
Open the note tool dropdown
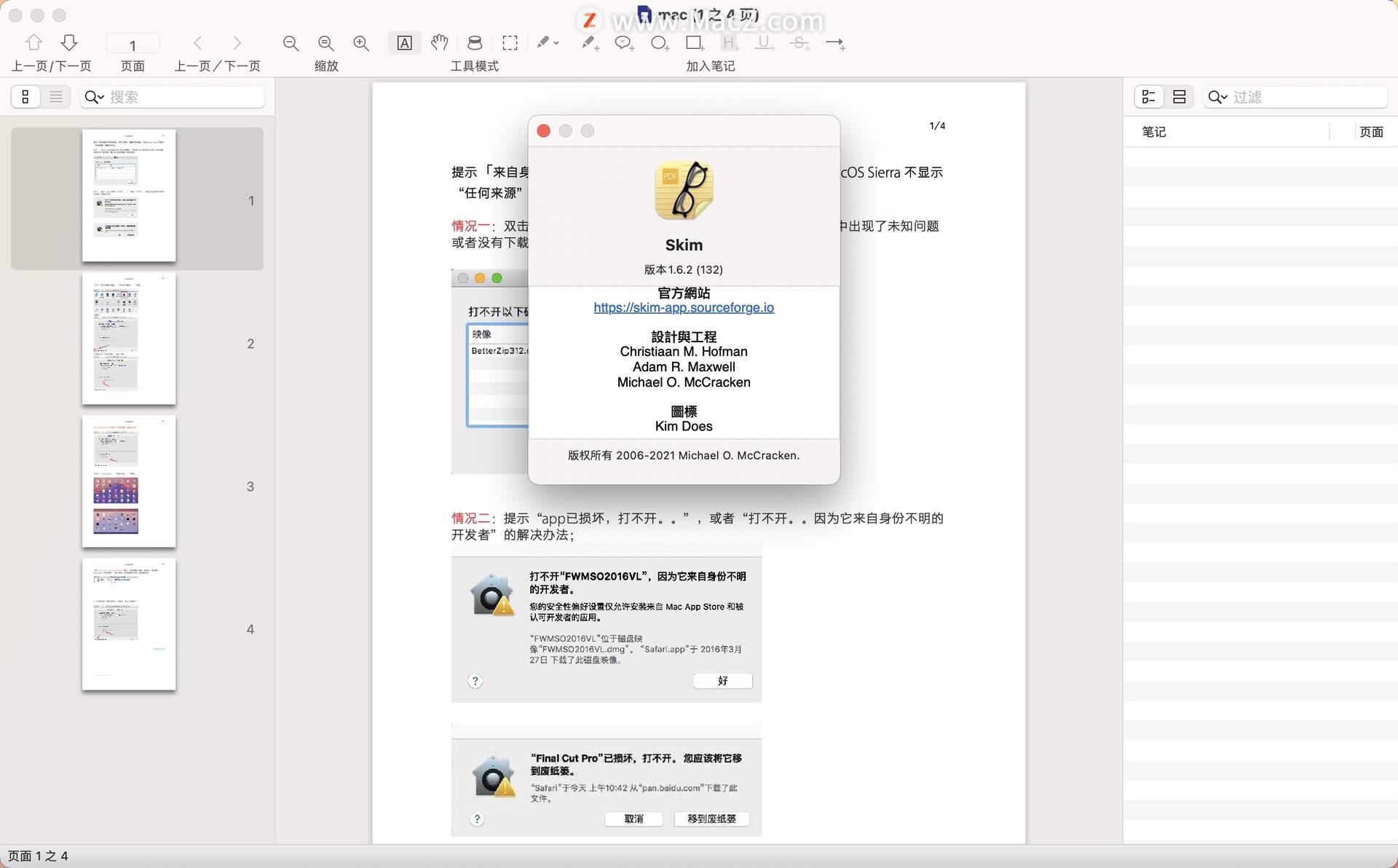[x=548, y=43]
